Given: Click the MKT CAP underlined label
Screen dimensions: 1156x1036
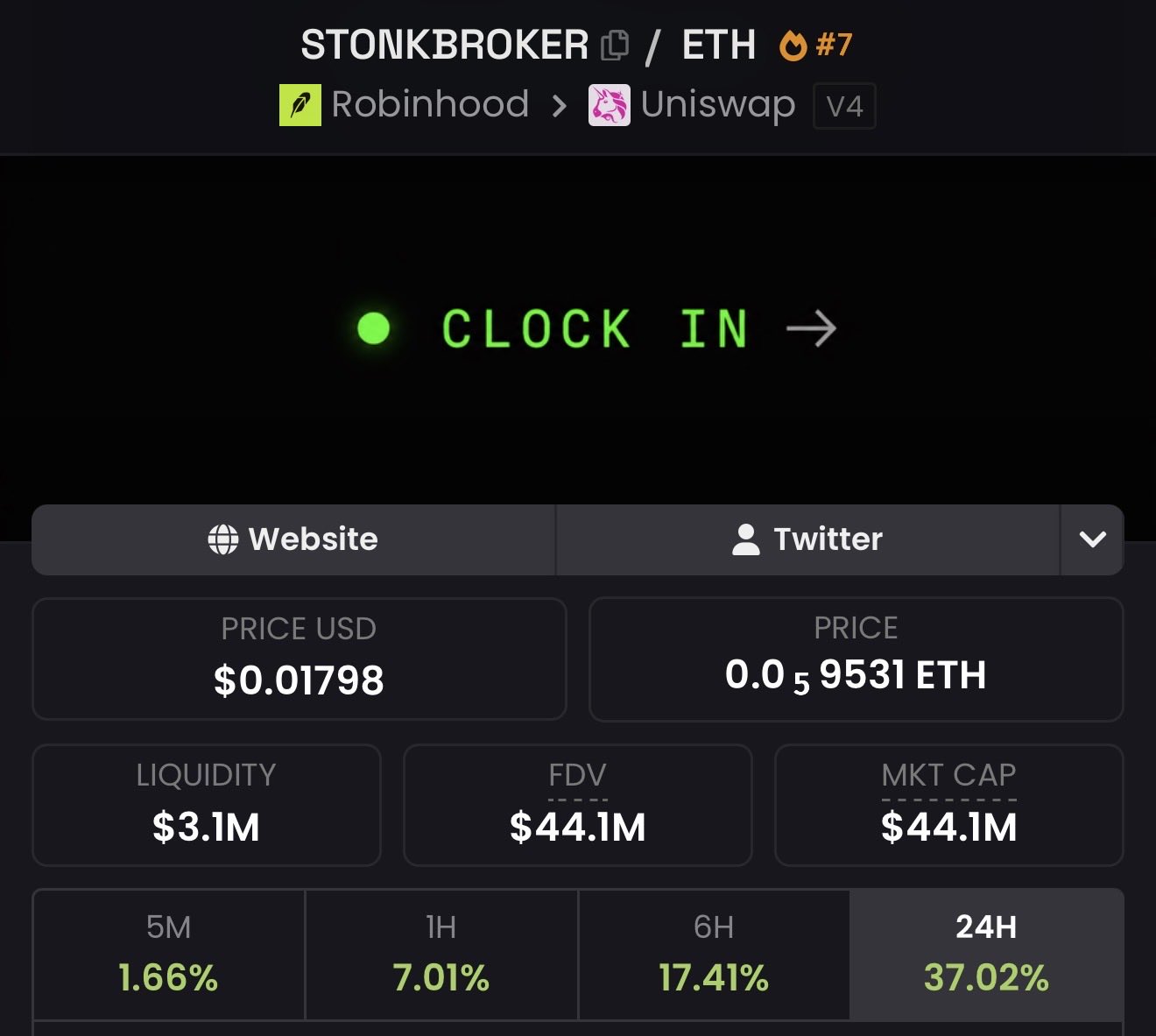Looking at the screenshot, I should point(948,776).
